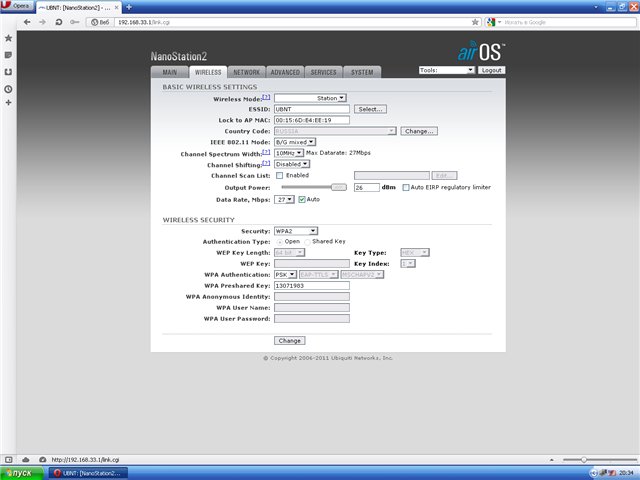
Task: Add a panel with the sidebar plus icon
Action: click(8, 102)
